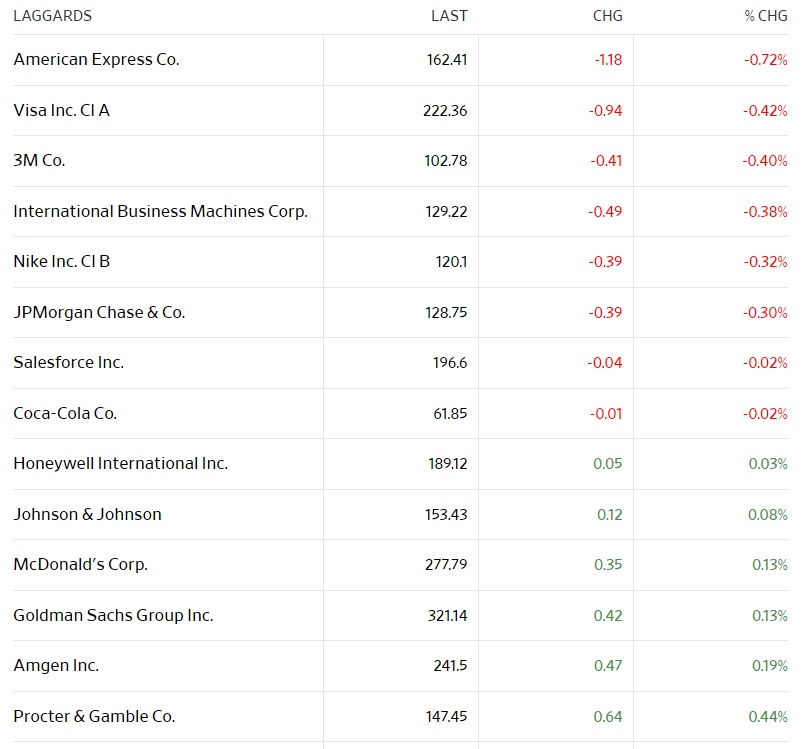Image resolution: width=803 pixels, height=749 pixels.
Task: Click the CHG column header
Action: click(607, 16)
